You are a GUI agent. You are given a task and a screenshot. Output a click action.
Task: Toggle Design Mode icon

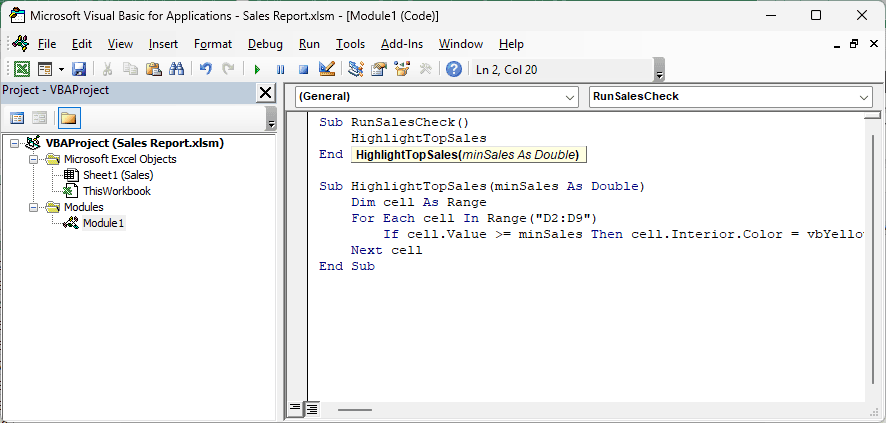(327, 69)
